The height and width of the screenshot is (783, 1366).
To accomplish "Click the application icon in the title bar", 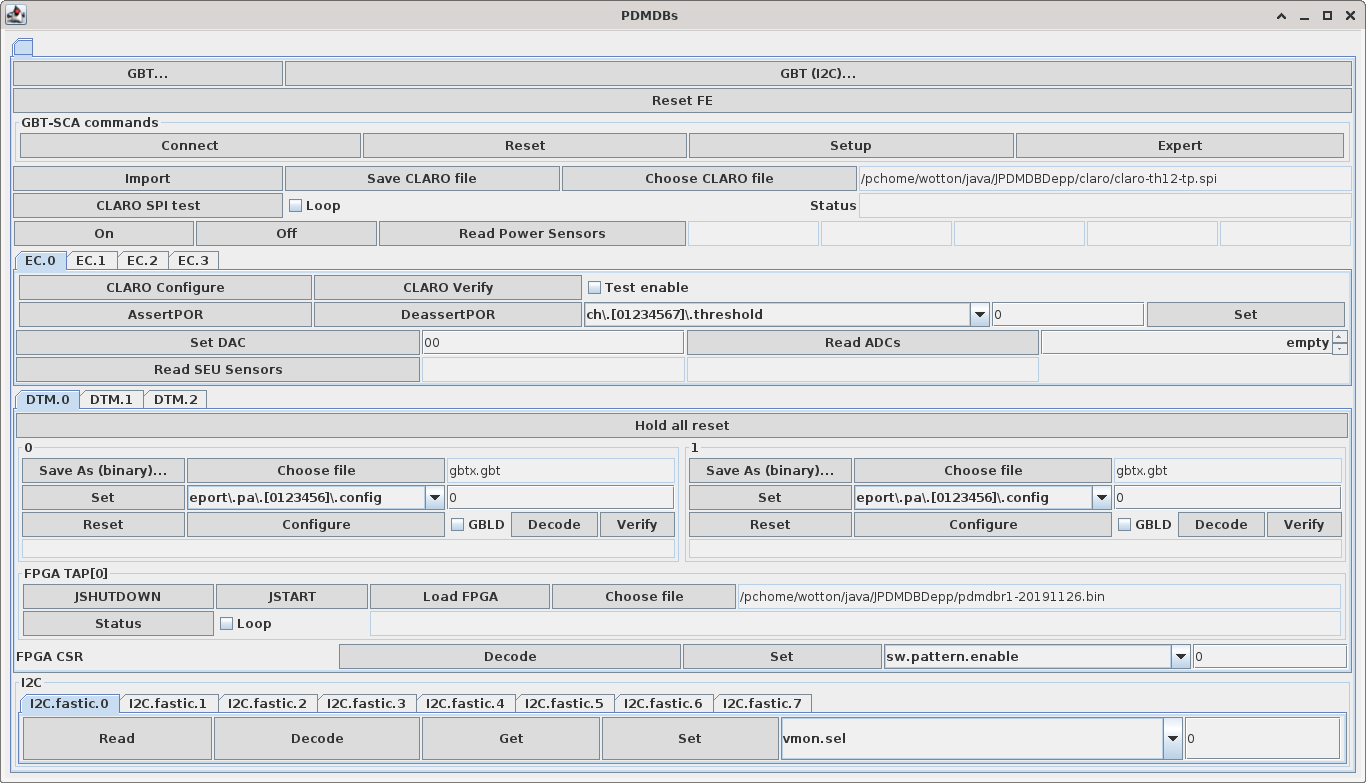I will pyautogui.click(x=15, y=15).
